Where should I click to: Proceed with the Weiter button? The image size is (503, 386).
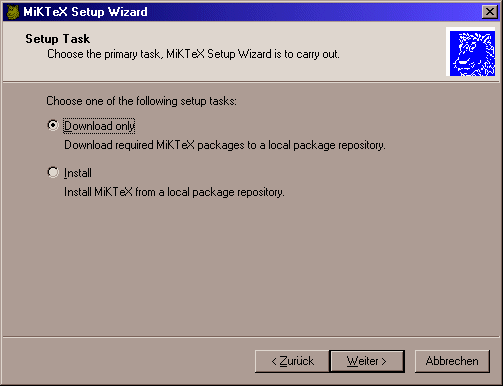[367, 361]
